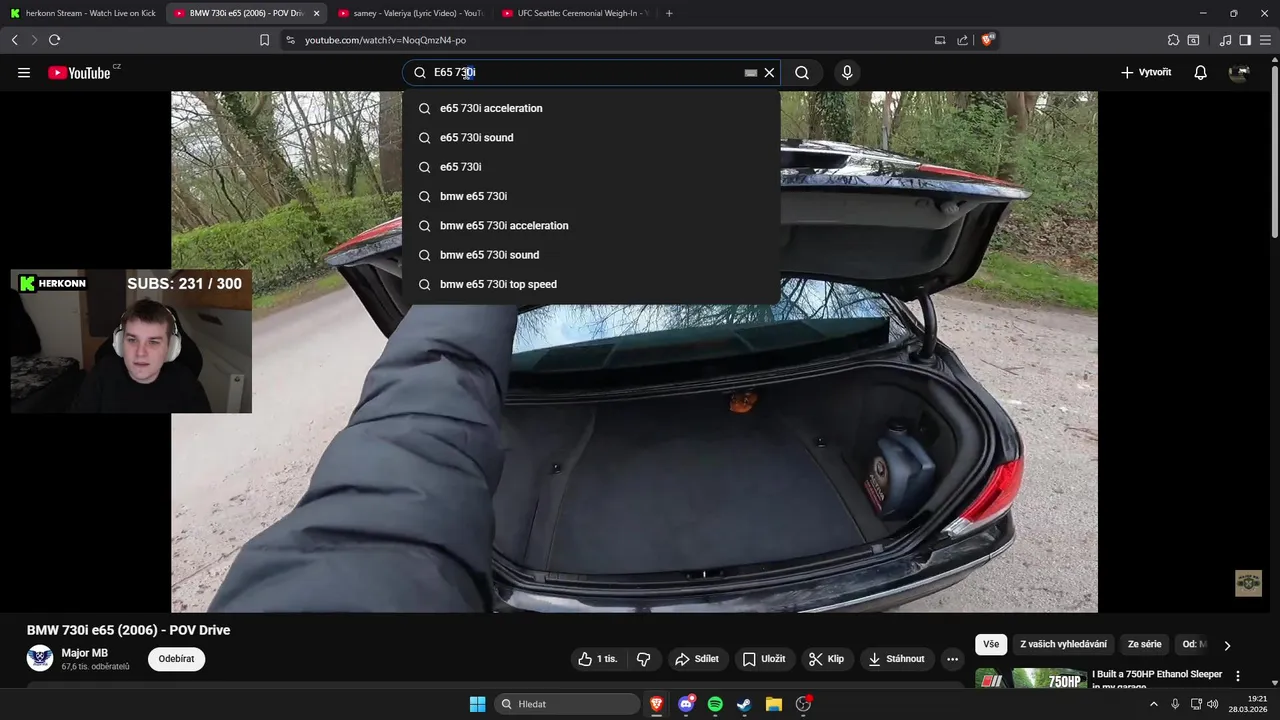Open the Major MB channel avatar
The height and width of the screenshot is (720, 1280).
(x=40, y=658)
